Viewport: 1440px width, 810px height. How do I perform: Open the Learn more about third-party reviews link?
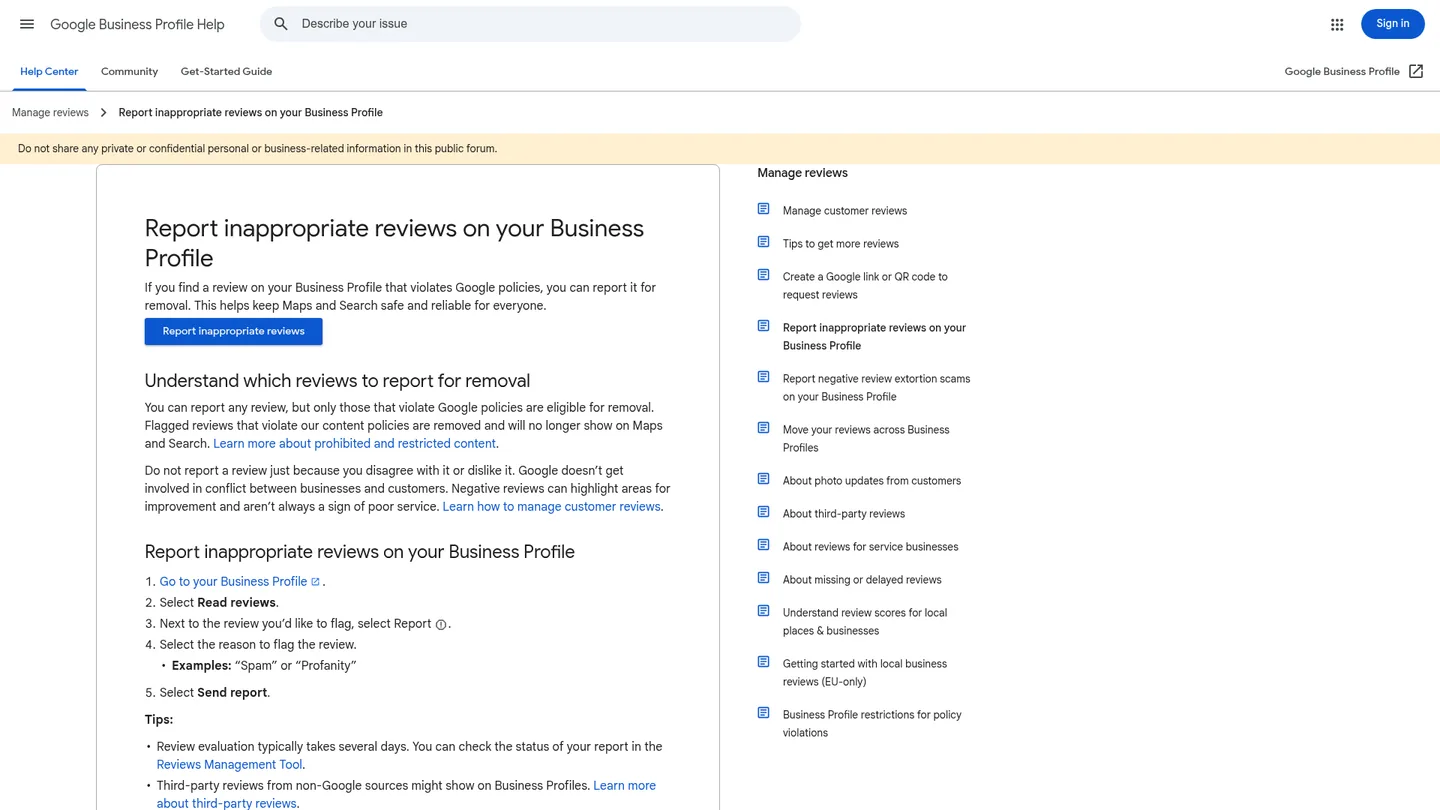(406, 795)
